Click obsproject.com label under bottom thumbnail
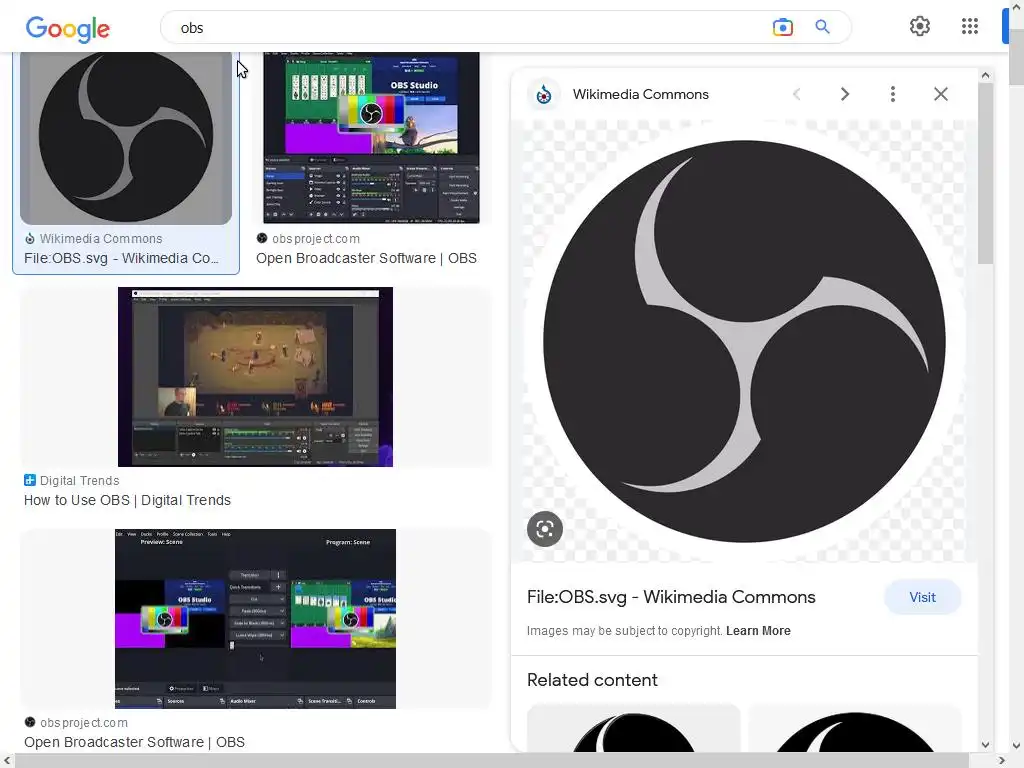 coord(84,722)
